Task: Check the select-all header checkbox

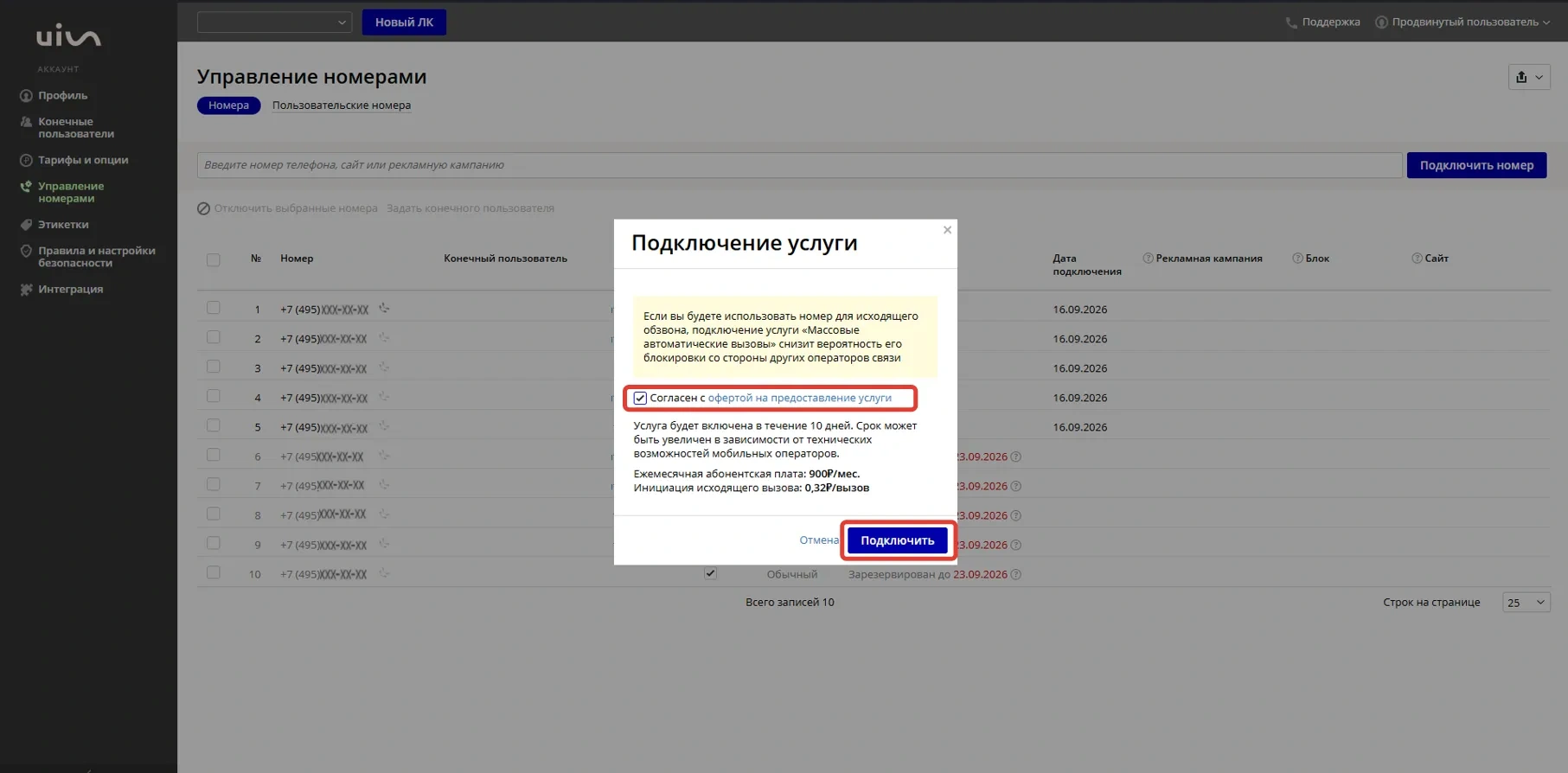Action: (x=214, y=259)
